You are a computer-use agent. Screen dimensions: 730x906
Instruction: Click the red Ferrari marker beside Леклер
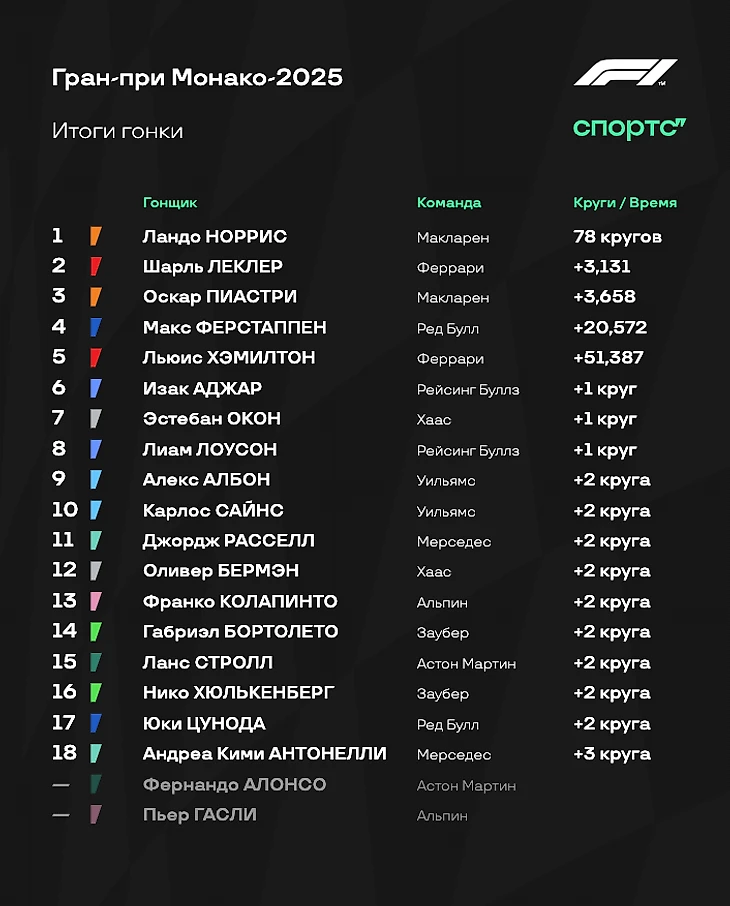(x=96, y=266)
